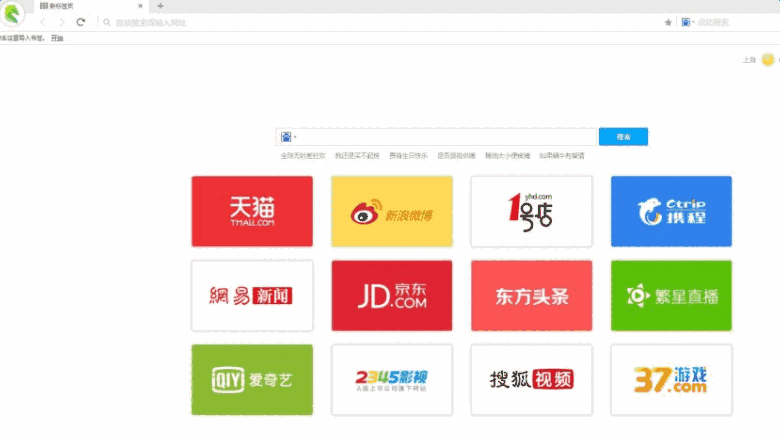Click the green browser logo icon

coord(14,13)
